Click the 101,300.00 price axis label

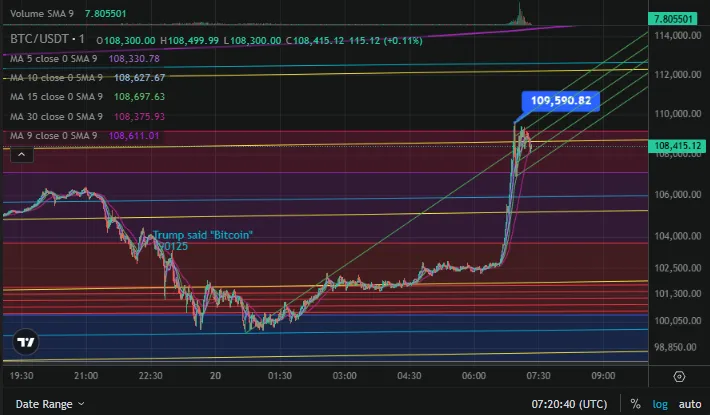(677, 293)
